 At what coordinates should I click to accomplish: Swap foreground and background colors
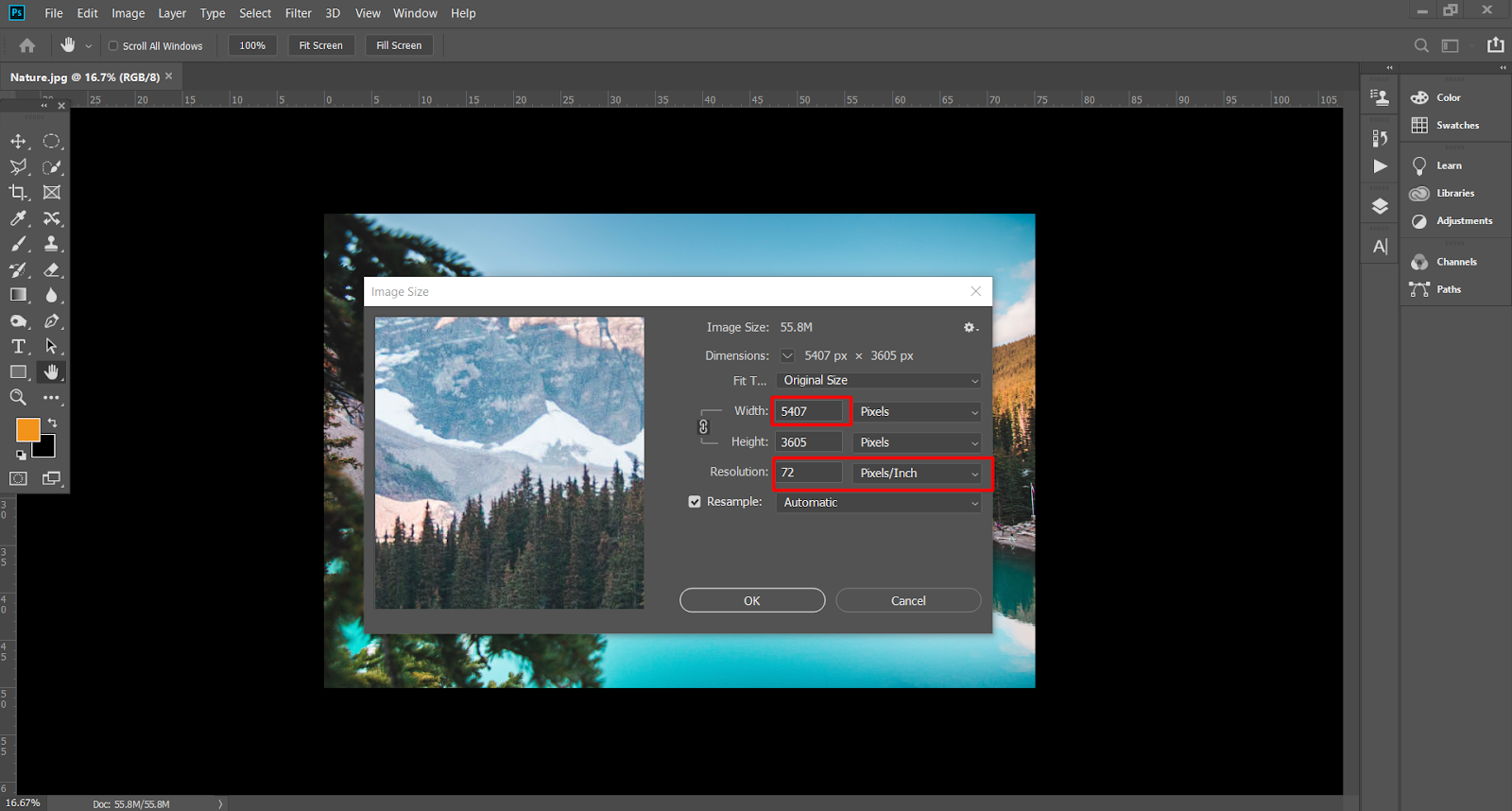tap(53, 423)
